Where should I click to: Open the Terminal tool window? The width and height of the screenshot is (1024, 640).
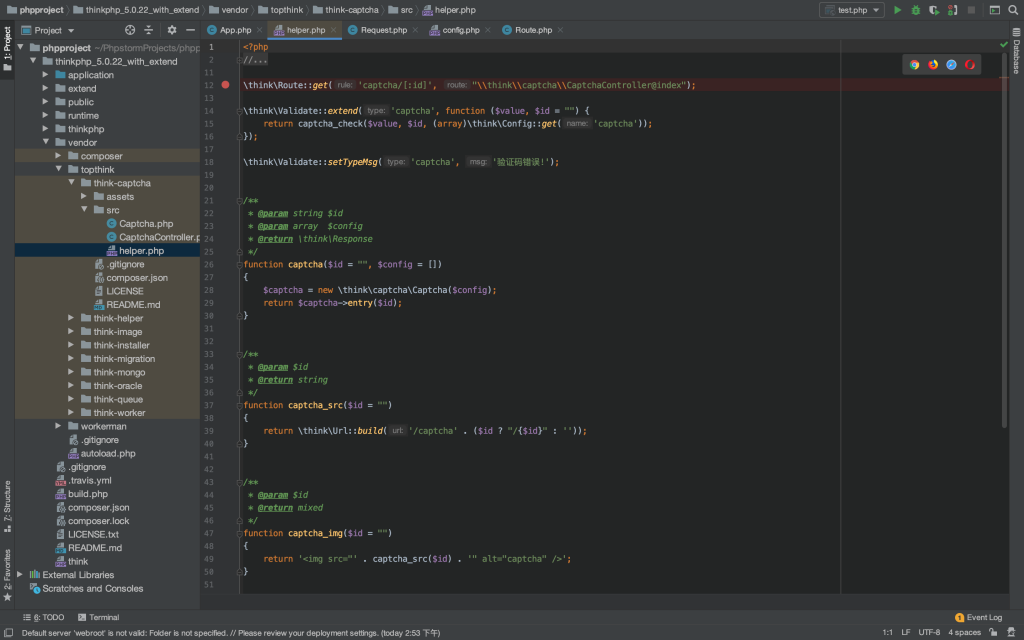pos(98,618)
